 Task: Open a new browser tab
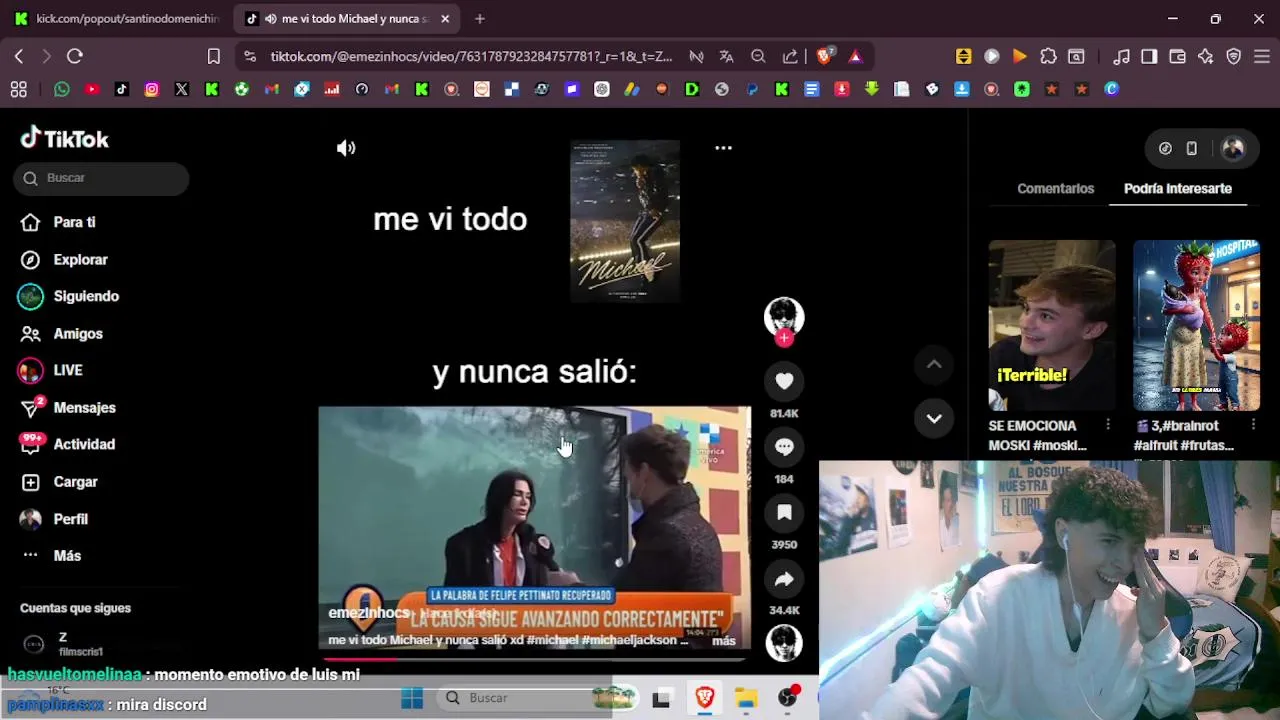(480, 18)
